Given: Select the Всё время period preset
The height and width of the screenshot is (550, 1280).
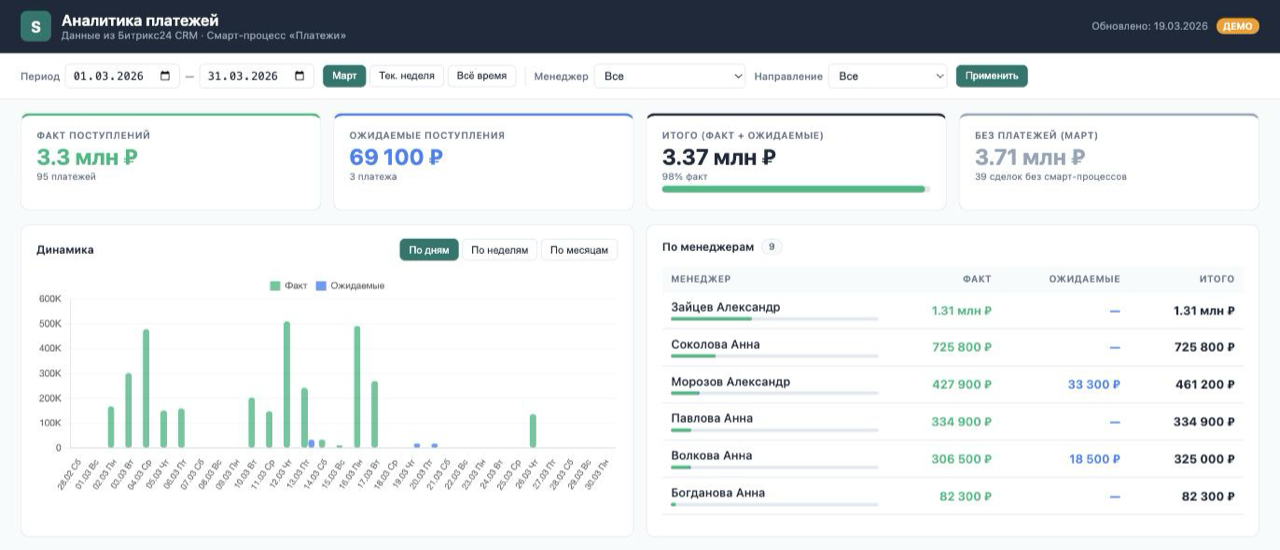Looking at the screenshot, I should [x=482, y=76].
